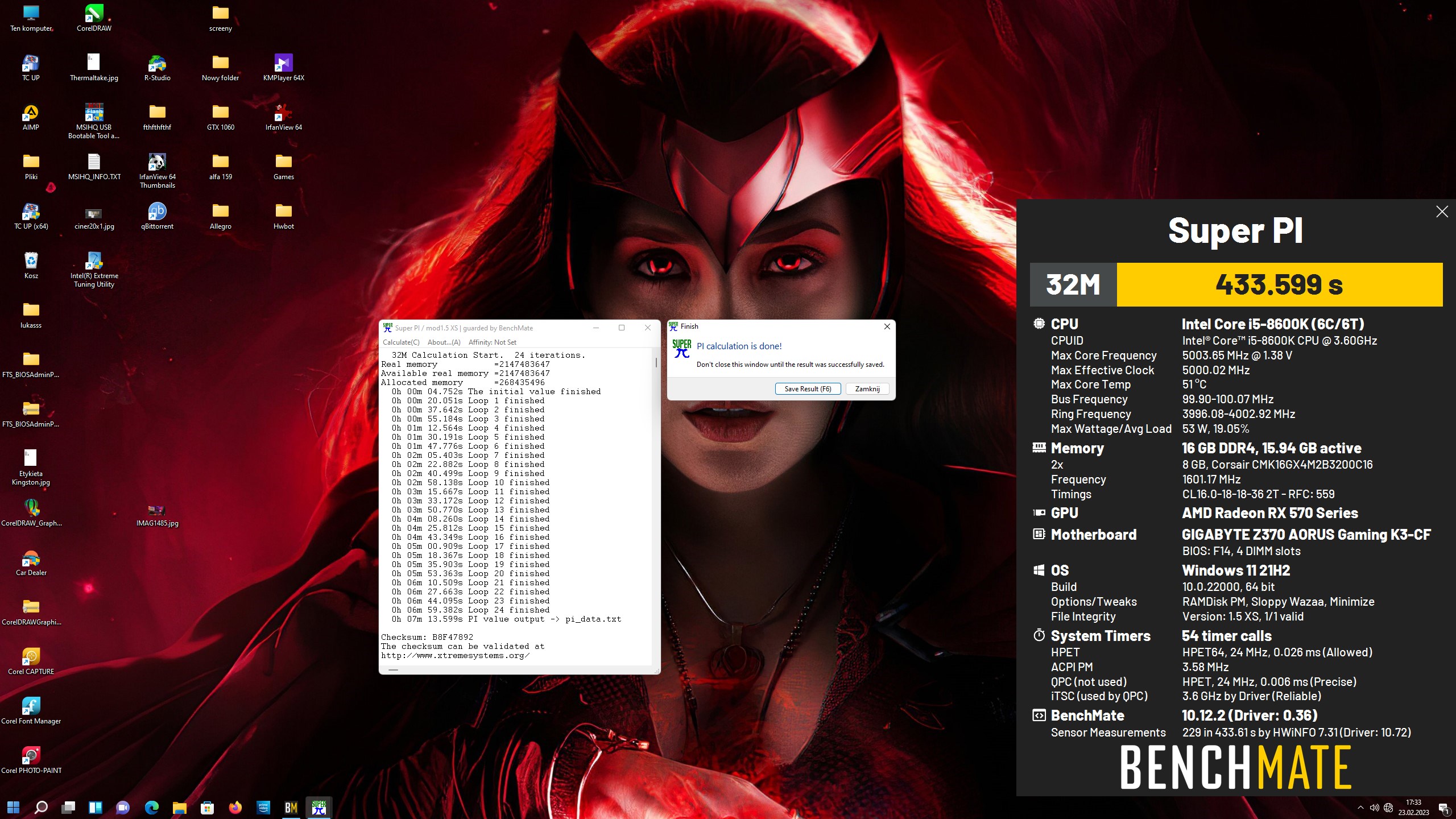1456x819 pixels.
Task: Open clock and date 17:33 flyout
Action: 1413,808
